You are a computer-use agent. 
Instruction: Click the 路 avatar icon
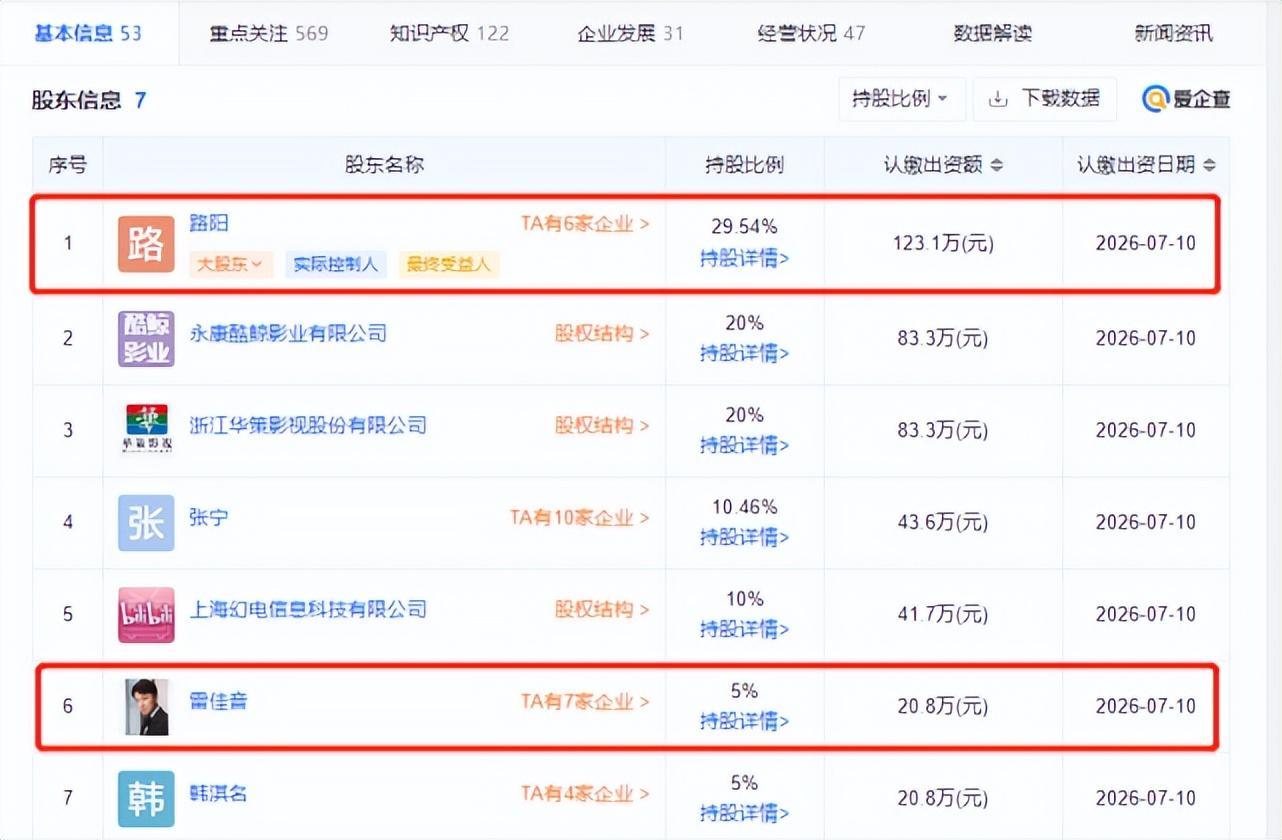tap(146, 244)
